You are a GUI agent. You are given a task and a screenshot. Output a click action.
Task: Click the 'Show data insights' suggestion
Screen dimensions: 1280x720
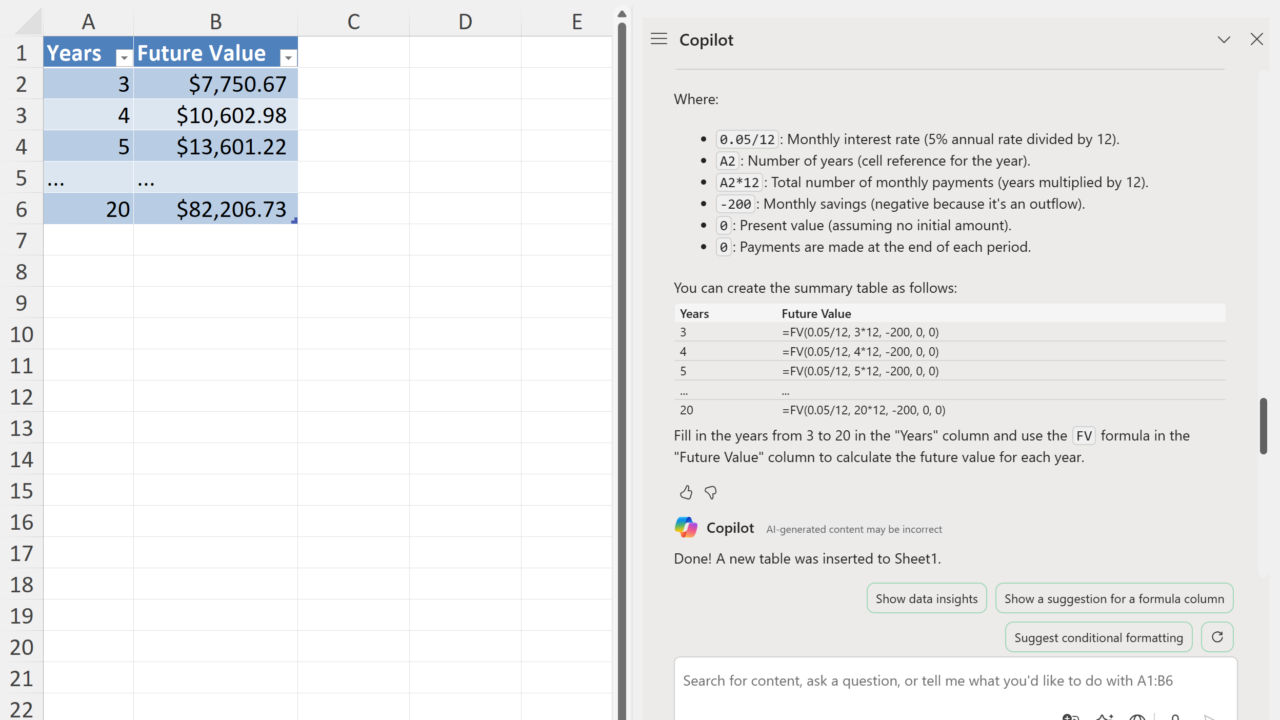coord(927,599)
